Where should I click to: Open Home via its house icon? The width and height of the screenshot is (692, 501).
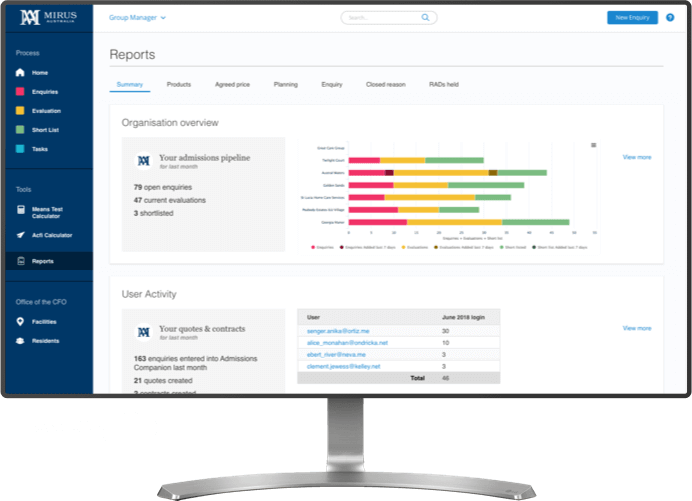click(x=20, y=72)
